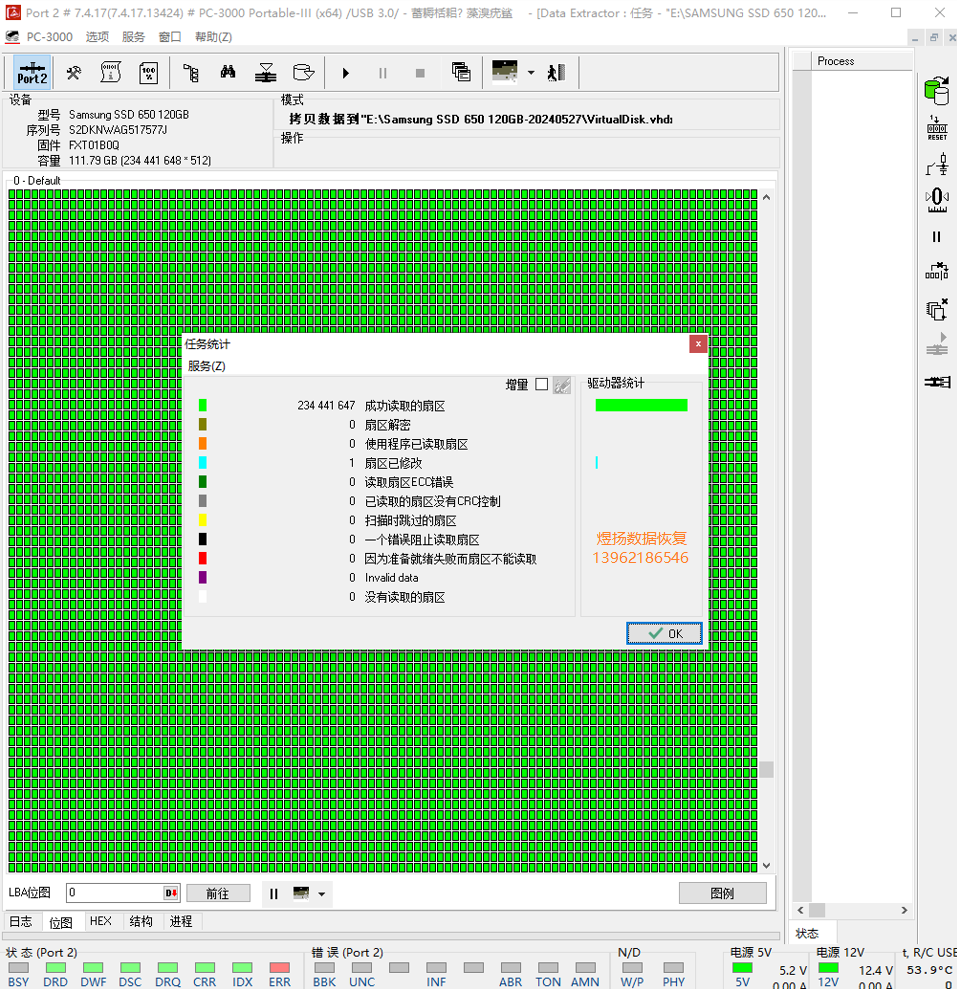Toggle the 增量 checkbox in statistics dialog
Screen dimensions: 957x989
coord(541,384)
